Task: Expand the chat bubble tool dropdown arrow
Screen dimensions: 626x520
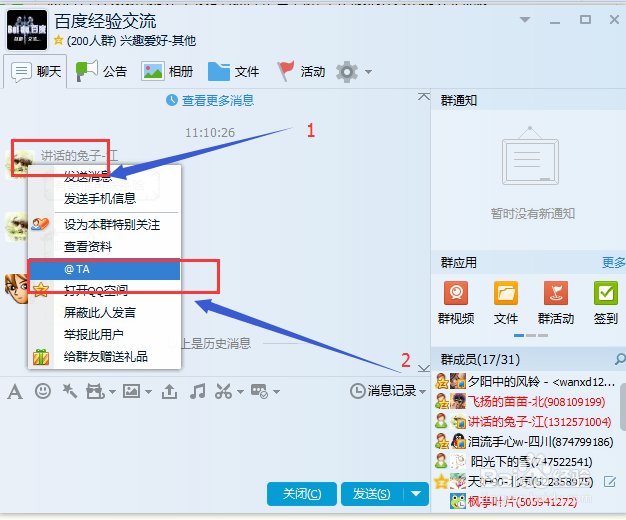Action: [x=276, y=392]
